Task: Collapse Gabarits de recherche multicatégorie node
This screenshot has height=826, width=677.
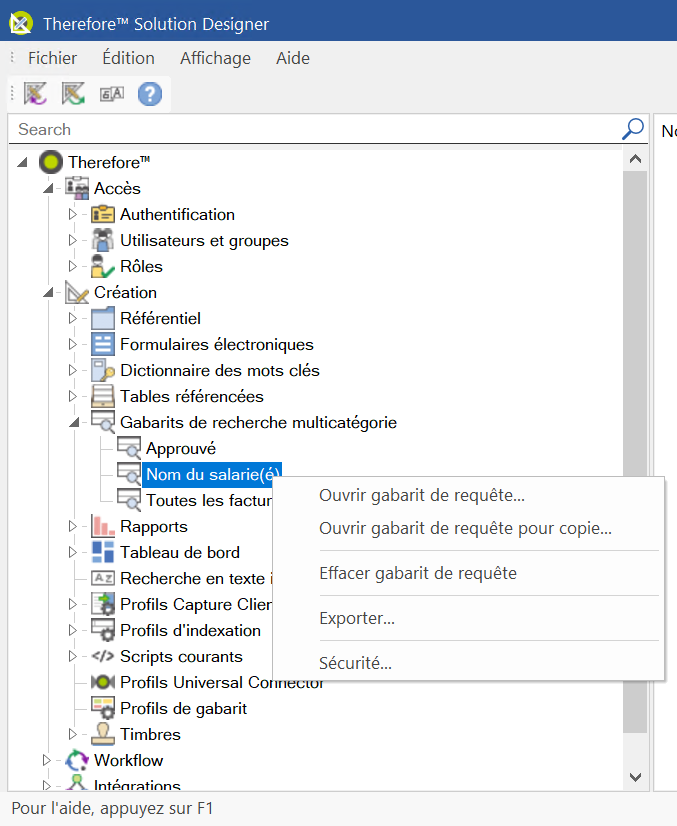Action: tap(73, 423)
